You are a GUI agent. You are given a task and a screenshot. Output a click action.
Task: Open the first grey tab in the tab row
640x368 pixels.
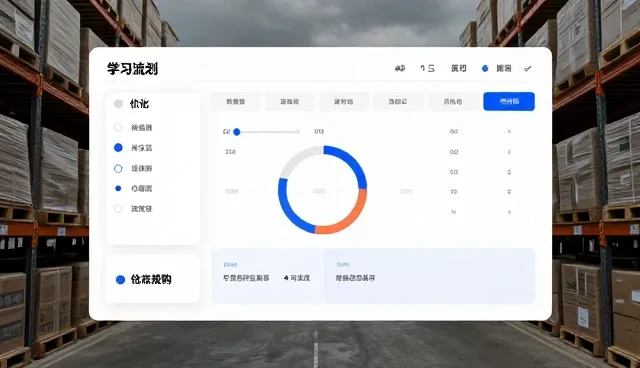(235, 102)
